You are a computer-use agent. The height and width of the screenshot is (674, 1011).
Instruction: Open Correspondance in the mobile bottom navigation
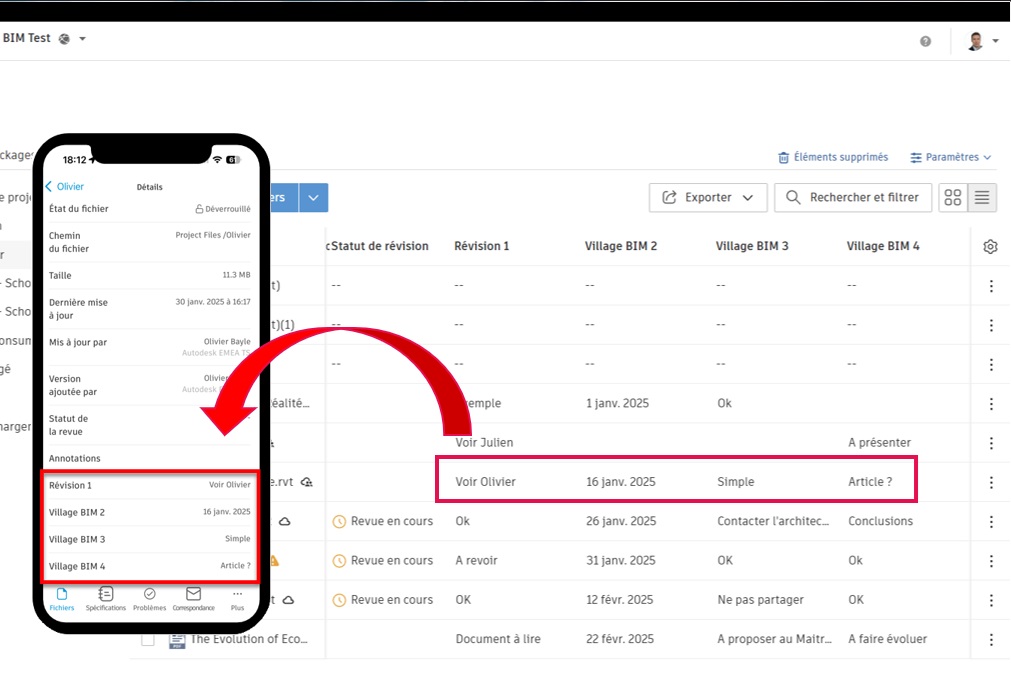pos(192,598)
